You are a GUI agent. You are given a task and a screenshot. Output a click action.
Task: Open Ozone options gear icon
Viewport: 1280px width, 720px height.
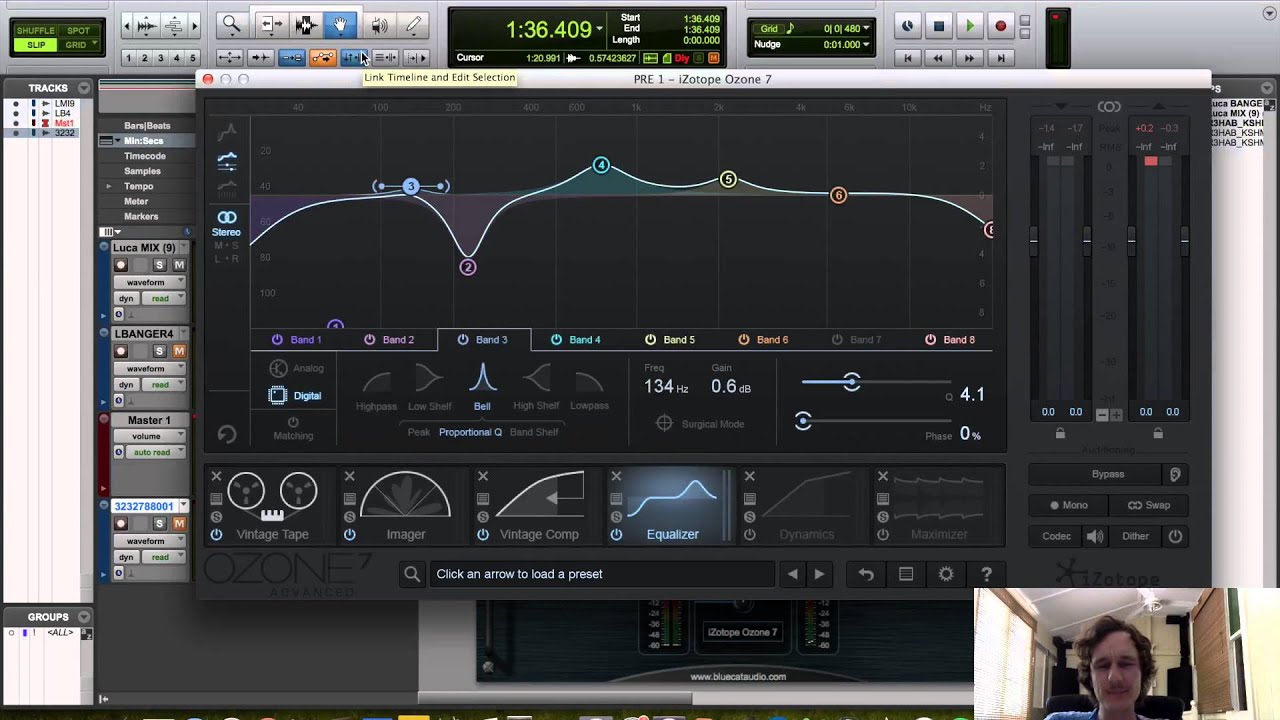946,574
